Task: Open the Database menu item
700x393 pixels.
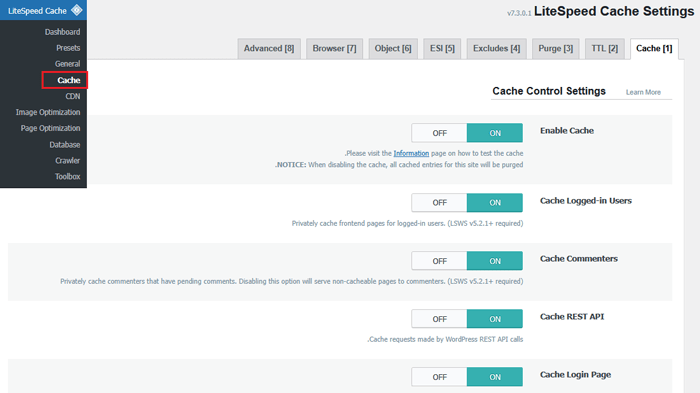Action: [x=65, y=145]
